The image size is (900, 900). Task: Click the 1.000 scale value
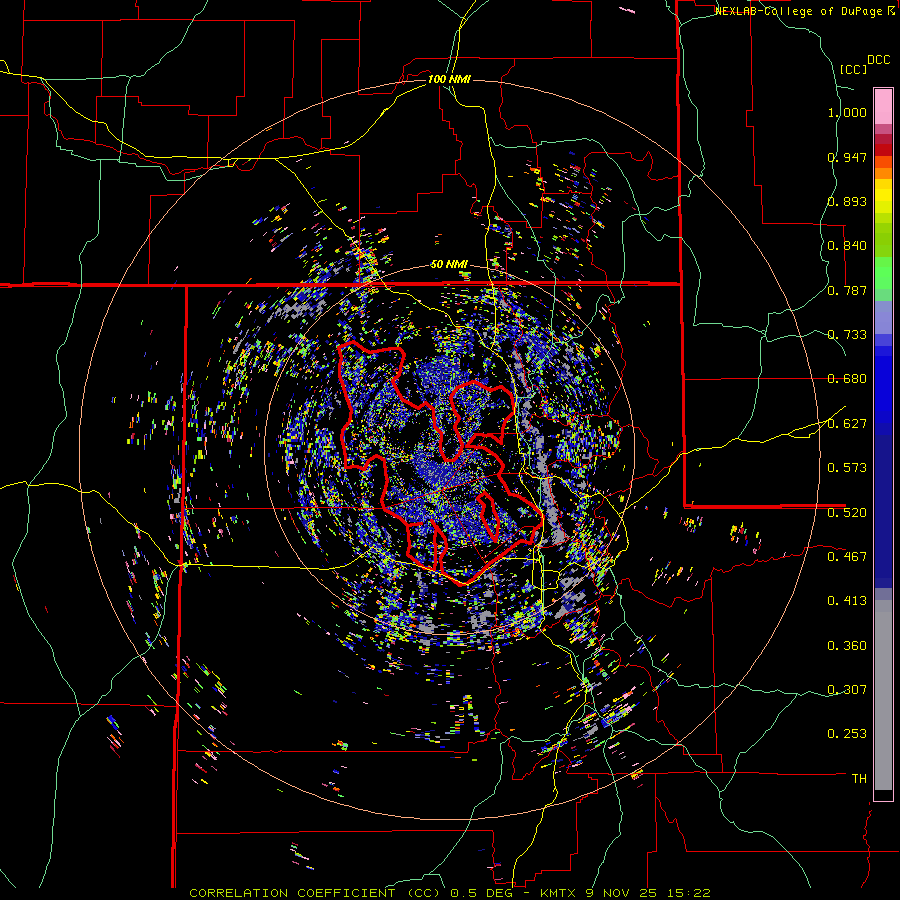(x=847, y=112)
